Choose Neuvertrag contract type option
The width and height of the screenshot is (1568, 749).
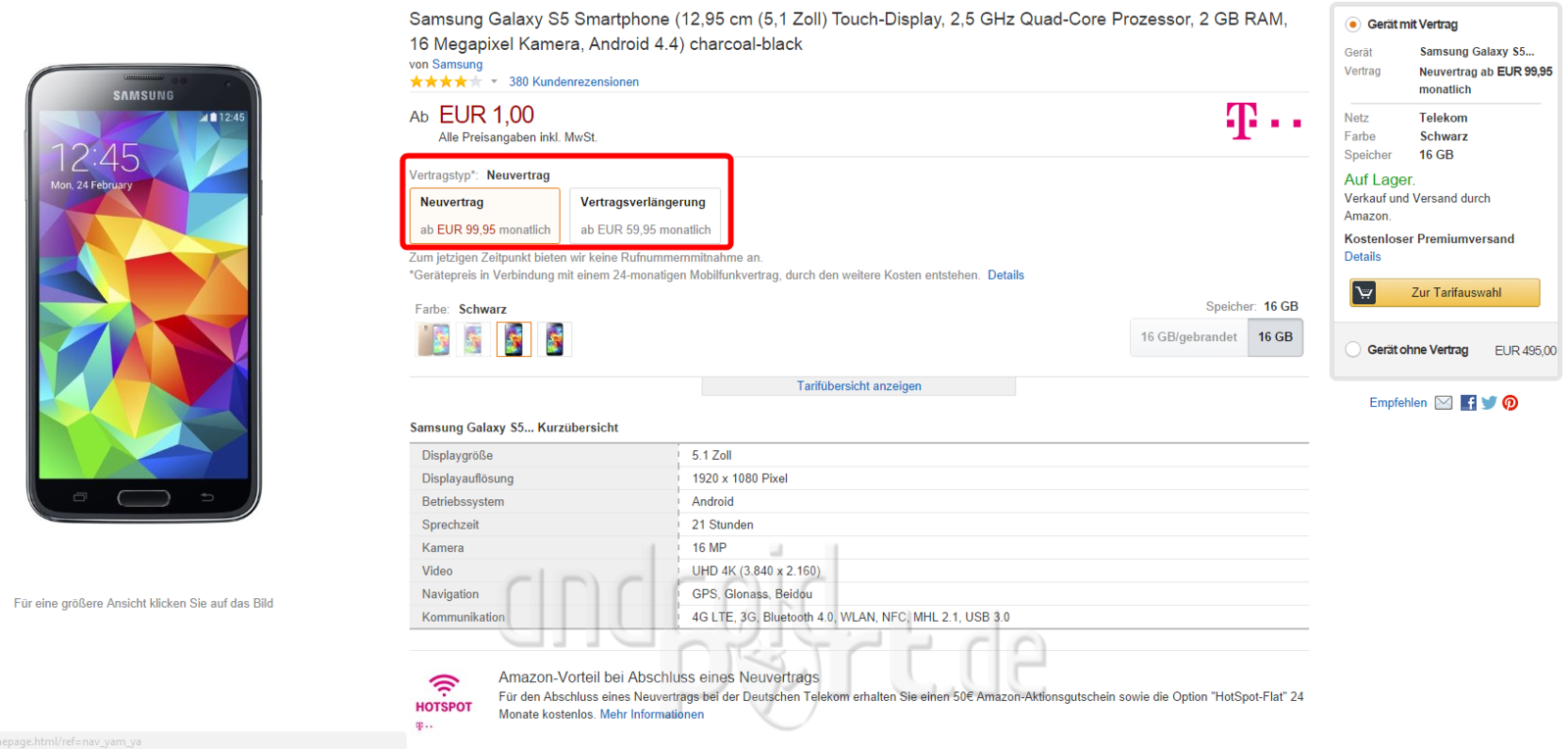tap(485, 215)
